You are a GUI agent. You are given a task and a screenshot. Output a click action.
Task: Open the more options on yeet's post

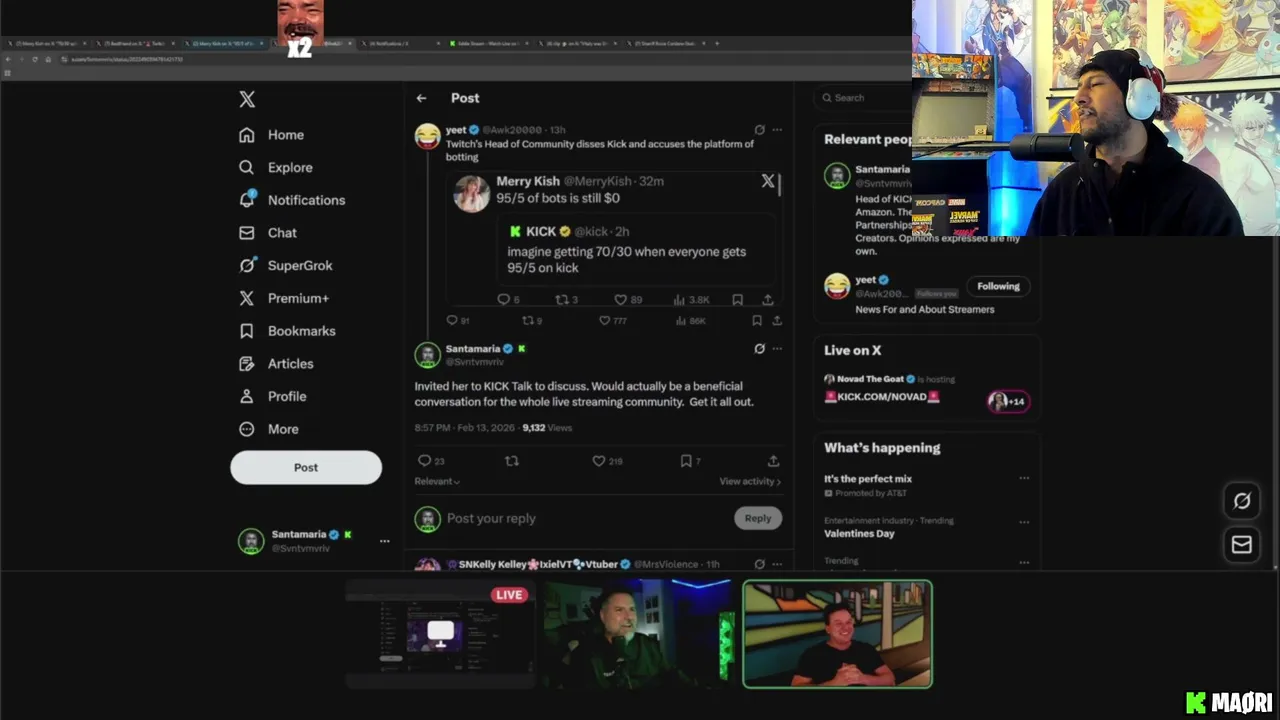777,130
